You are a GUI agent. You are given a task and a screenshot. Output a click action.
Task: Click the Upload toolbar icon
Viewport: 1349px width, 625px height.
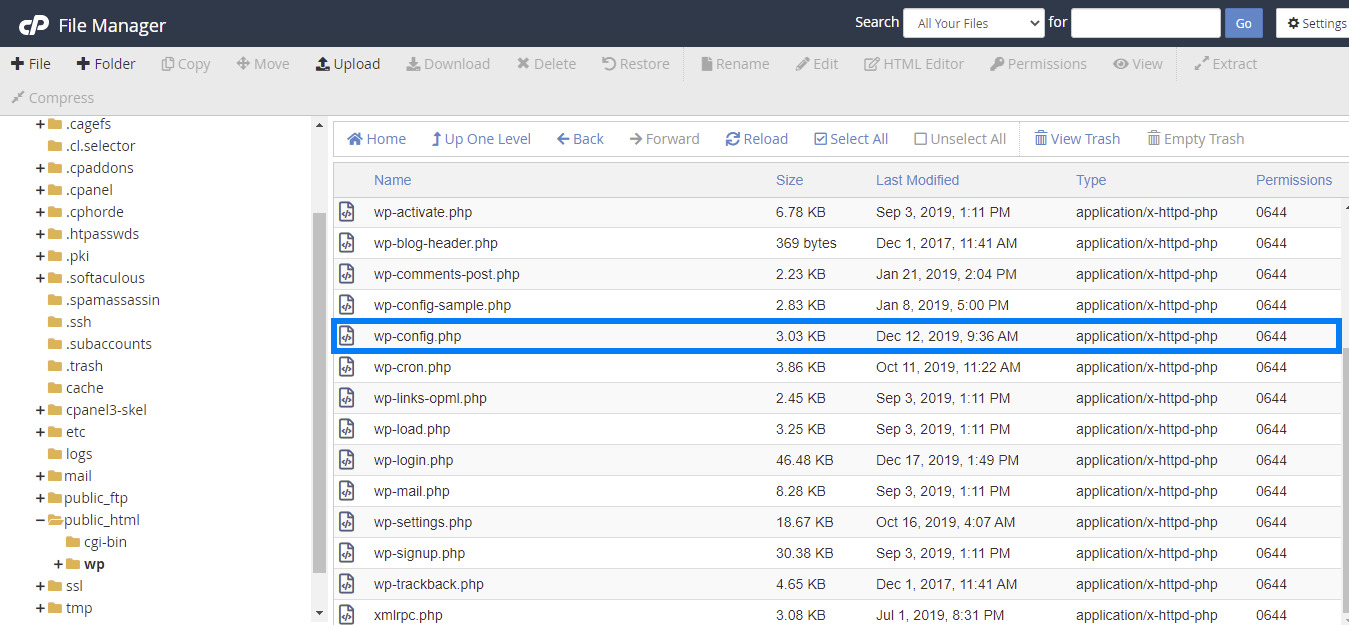click(323, 64)
